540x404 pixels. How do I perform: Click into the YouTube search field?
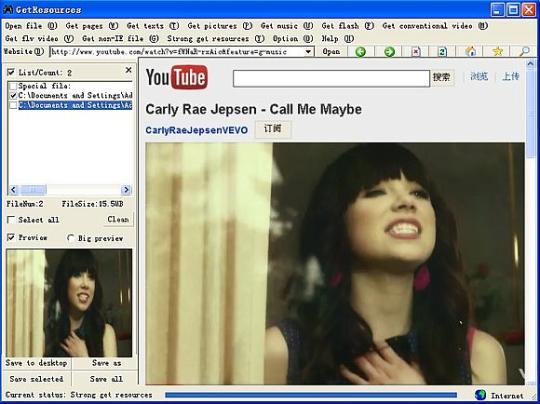tap(331, 79)
